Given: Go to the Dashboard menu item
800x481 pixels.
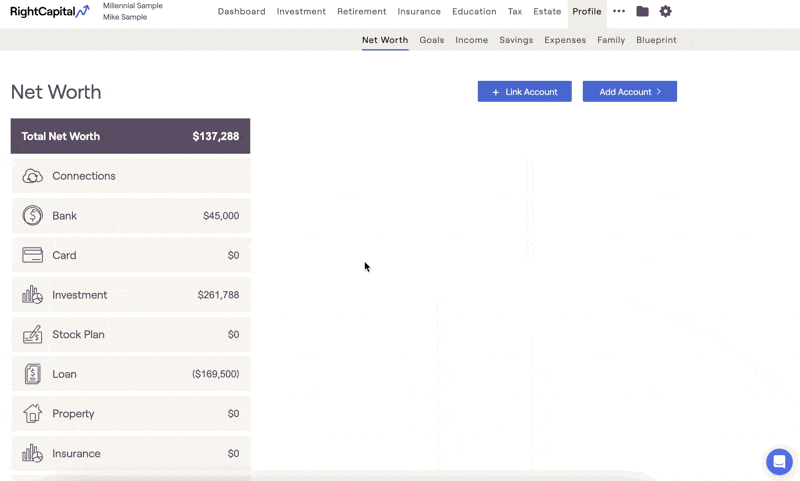Looking at the screenshot, I should (241, 12).
